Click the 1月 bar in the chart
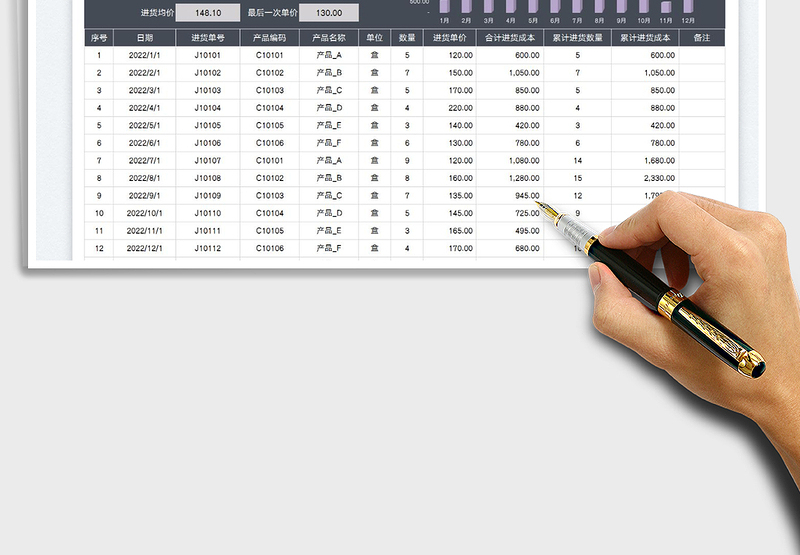Screen dimensions: 800x555 443,6
